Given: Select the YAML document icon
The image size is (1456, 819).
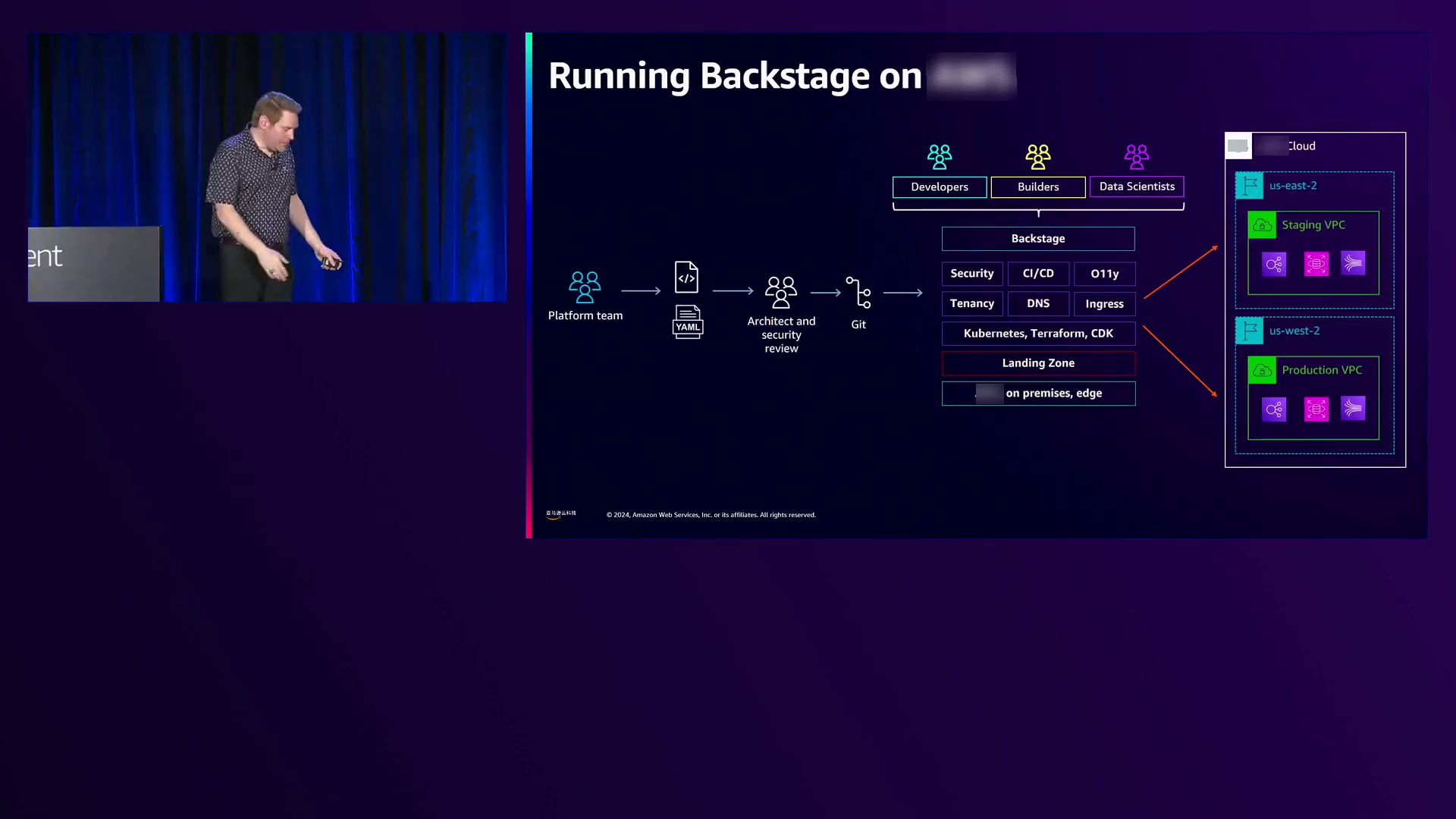Looking at the screenshot, I should (x=688, y=322).
